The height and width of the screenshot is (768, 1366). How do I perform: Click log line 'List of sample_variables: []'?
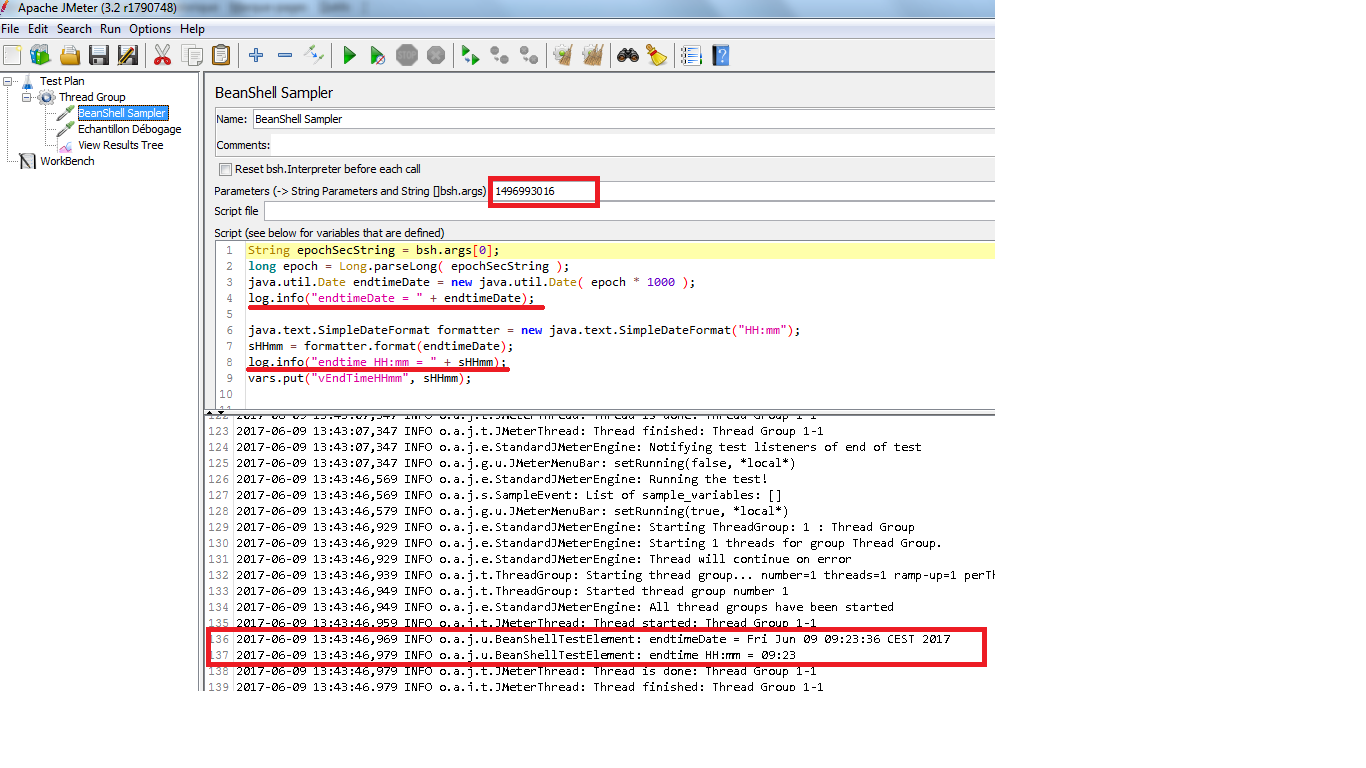[x=509, y=495]
